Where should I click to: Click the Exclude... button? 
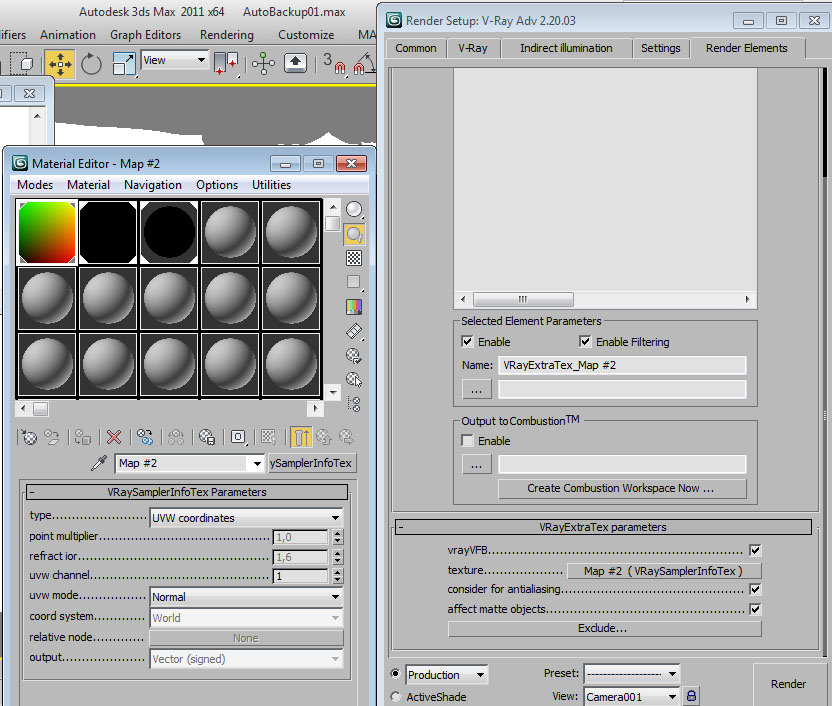(604, 629)
